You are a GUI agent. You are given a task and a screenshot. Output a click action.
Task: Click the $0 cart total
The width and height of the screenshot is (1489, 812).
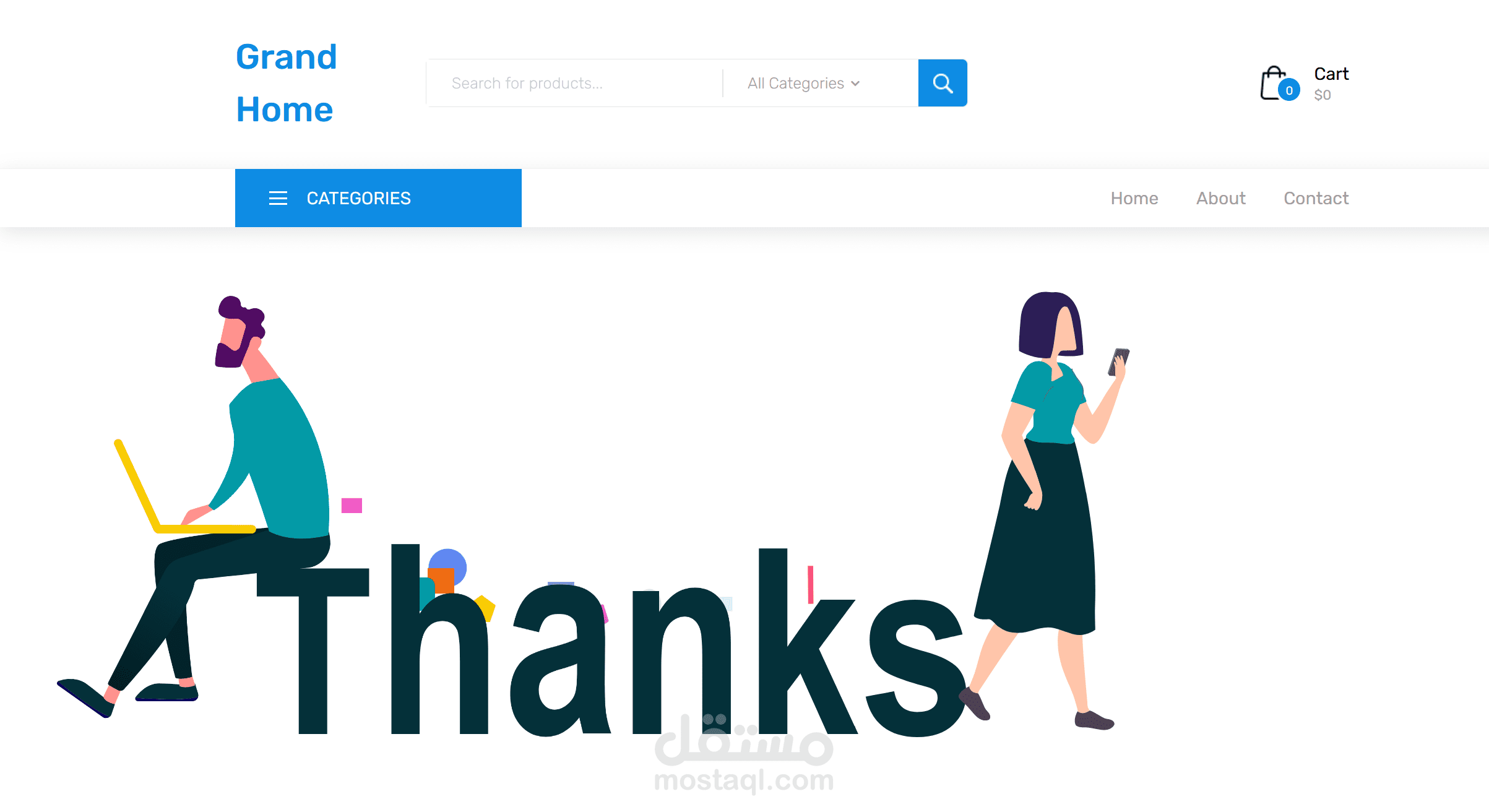tap(1323, 95)
